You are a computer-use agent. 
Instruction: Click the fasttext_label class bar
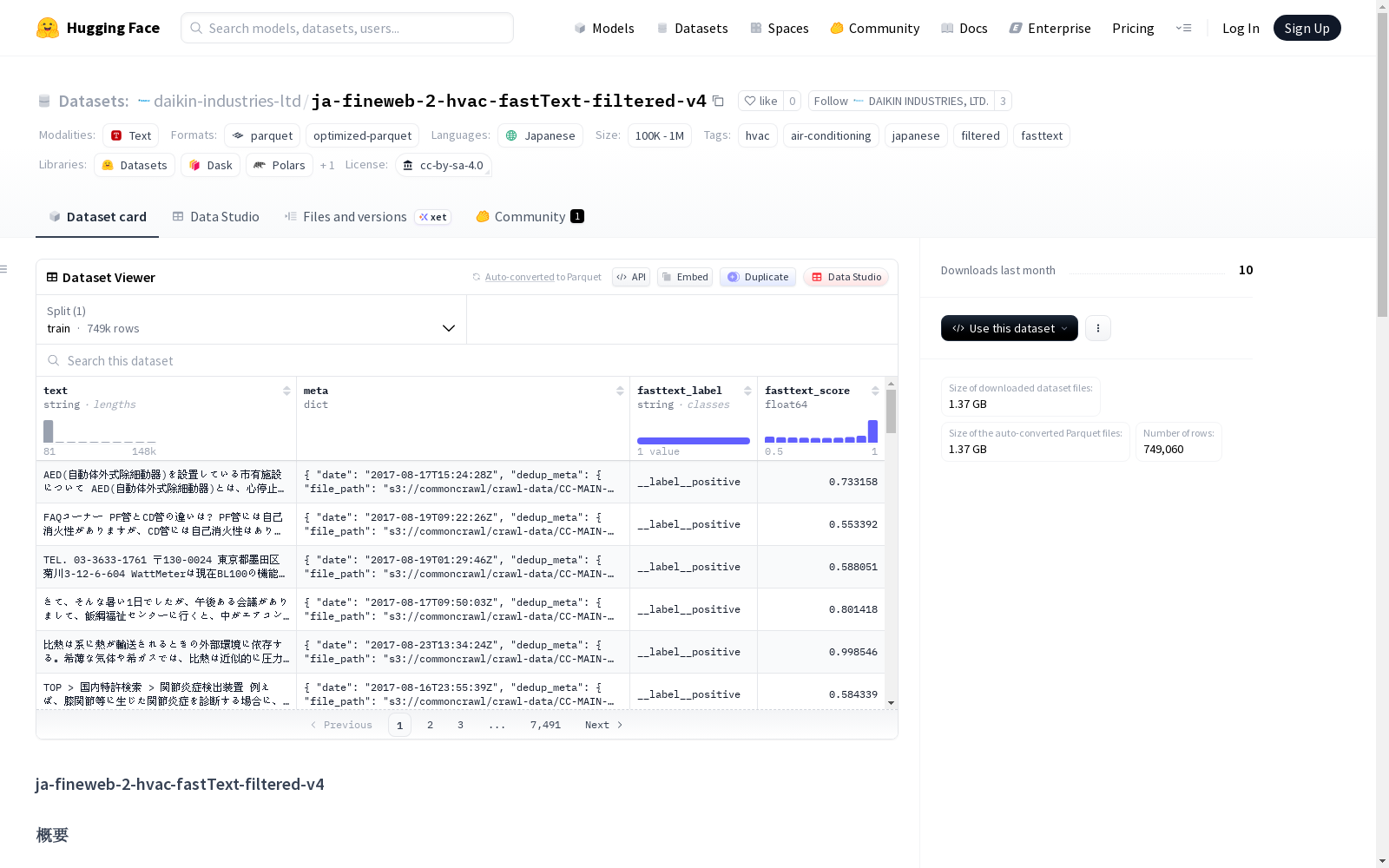(694, 441)
